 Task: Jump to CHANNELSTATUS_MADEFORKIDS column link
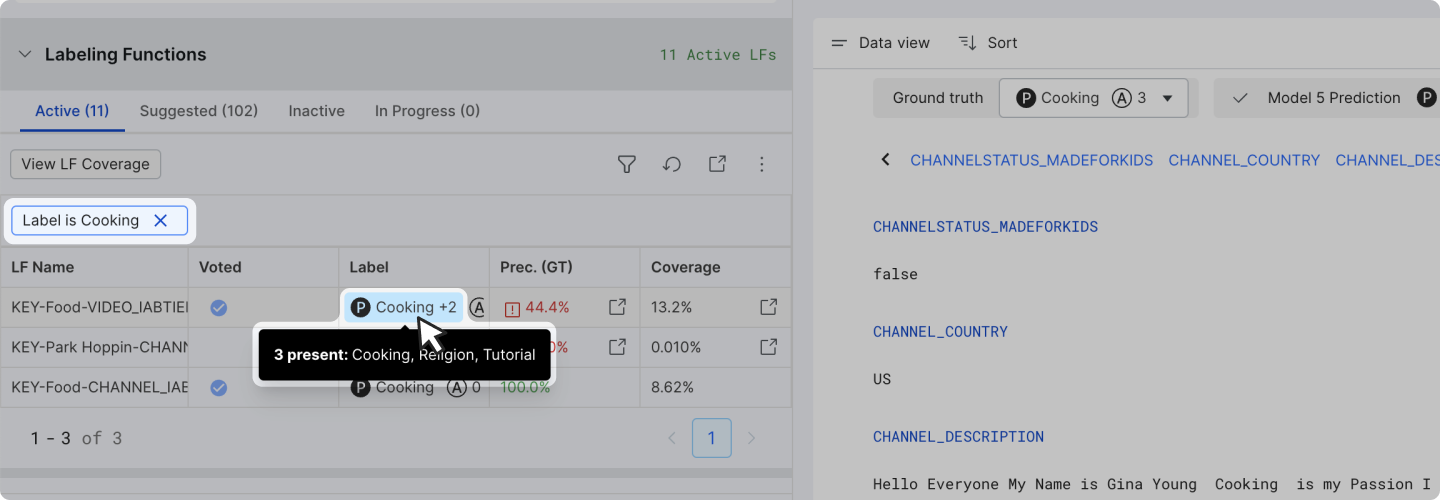click(x=1031, y=160)
